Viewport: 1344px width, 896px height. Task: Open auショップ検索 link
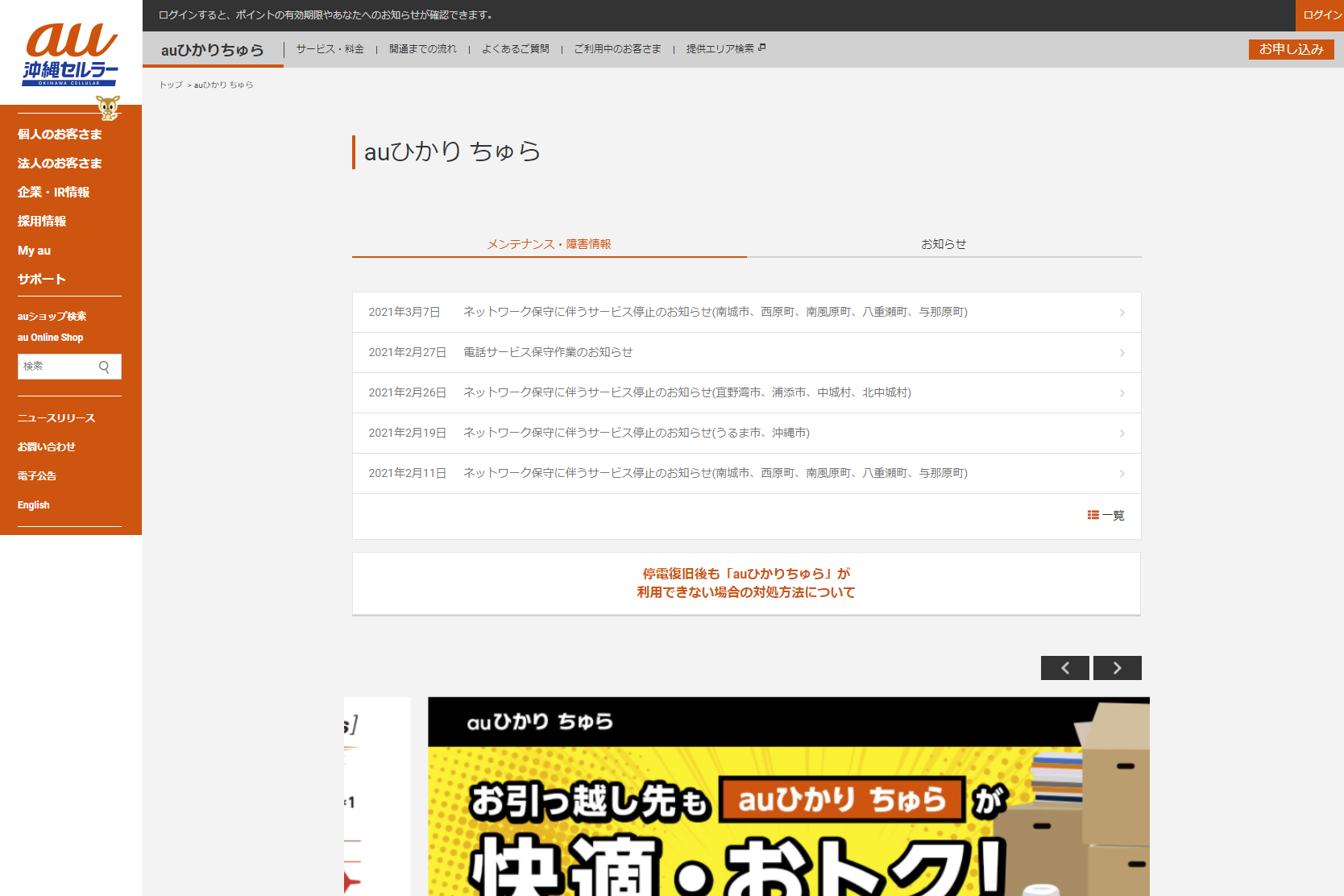(52, 316)
